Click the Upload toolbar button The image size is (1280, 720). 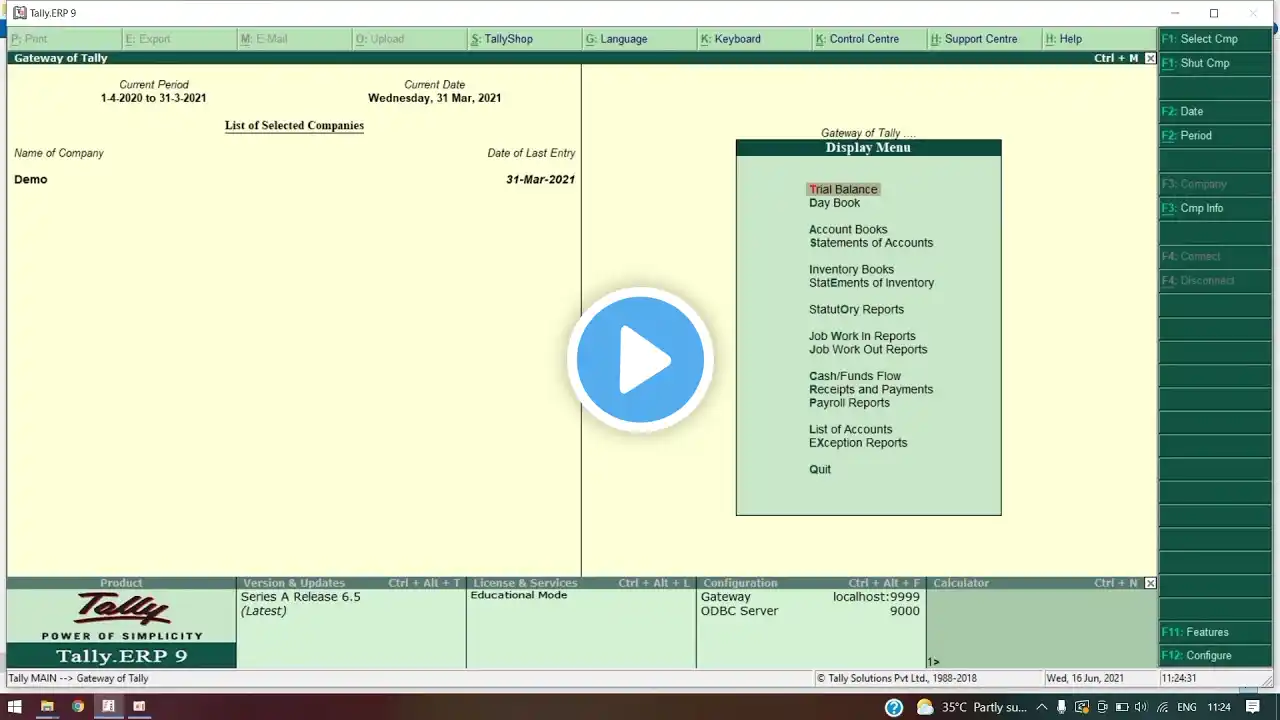coord(409,39)
